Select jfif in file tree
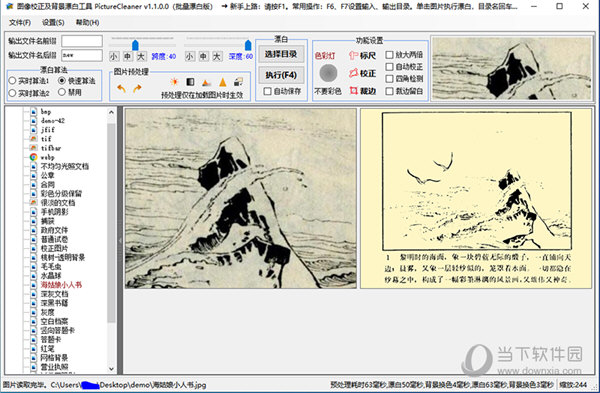This screenshot has width=600, height=393. coord(48,130)
